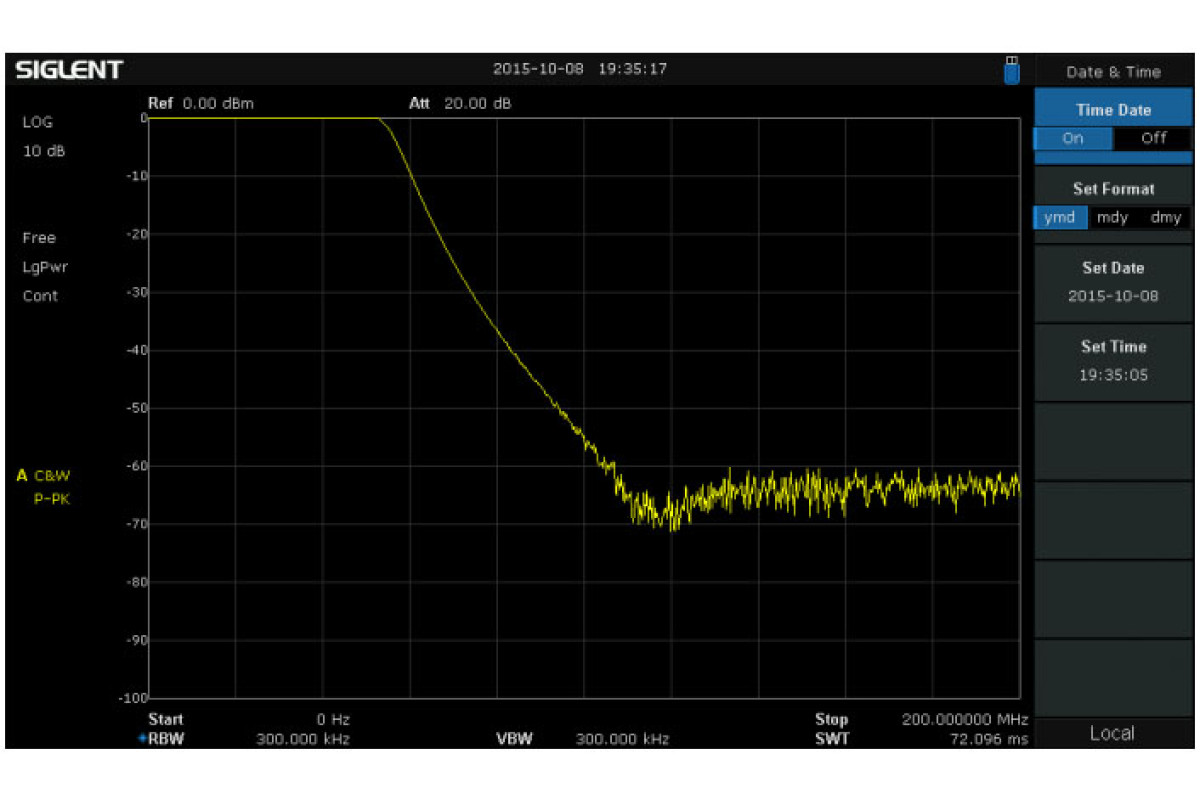Click the Free trigger label
This screenshot has height=800, width=1200.
point(39,238)
